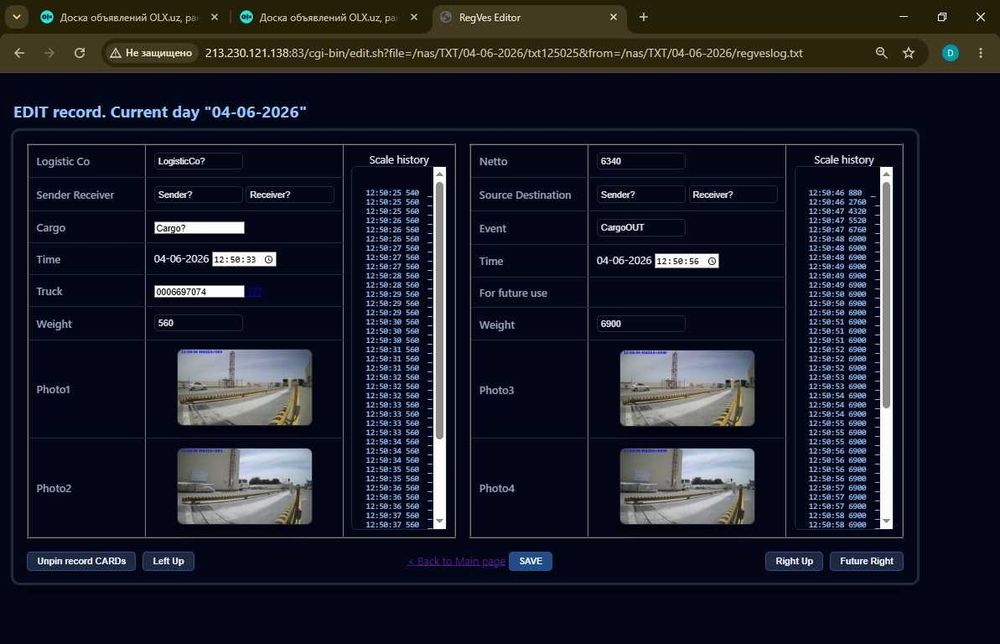Open time picker clock icon for 12:50:56

pos(712,261)
